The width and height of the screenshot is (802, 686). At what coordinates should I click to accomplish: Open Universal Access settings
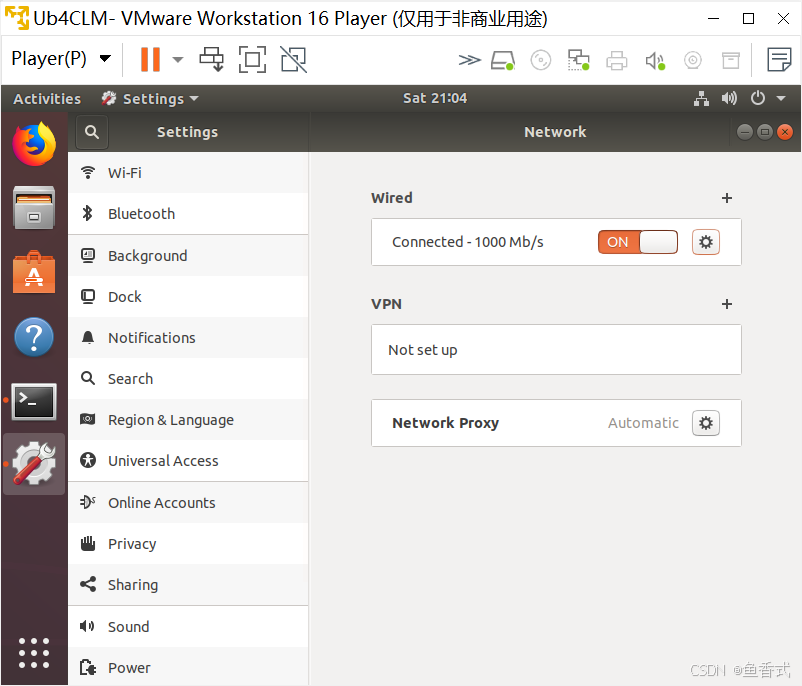(x=188, y=460)
